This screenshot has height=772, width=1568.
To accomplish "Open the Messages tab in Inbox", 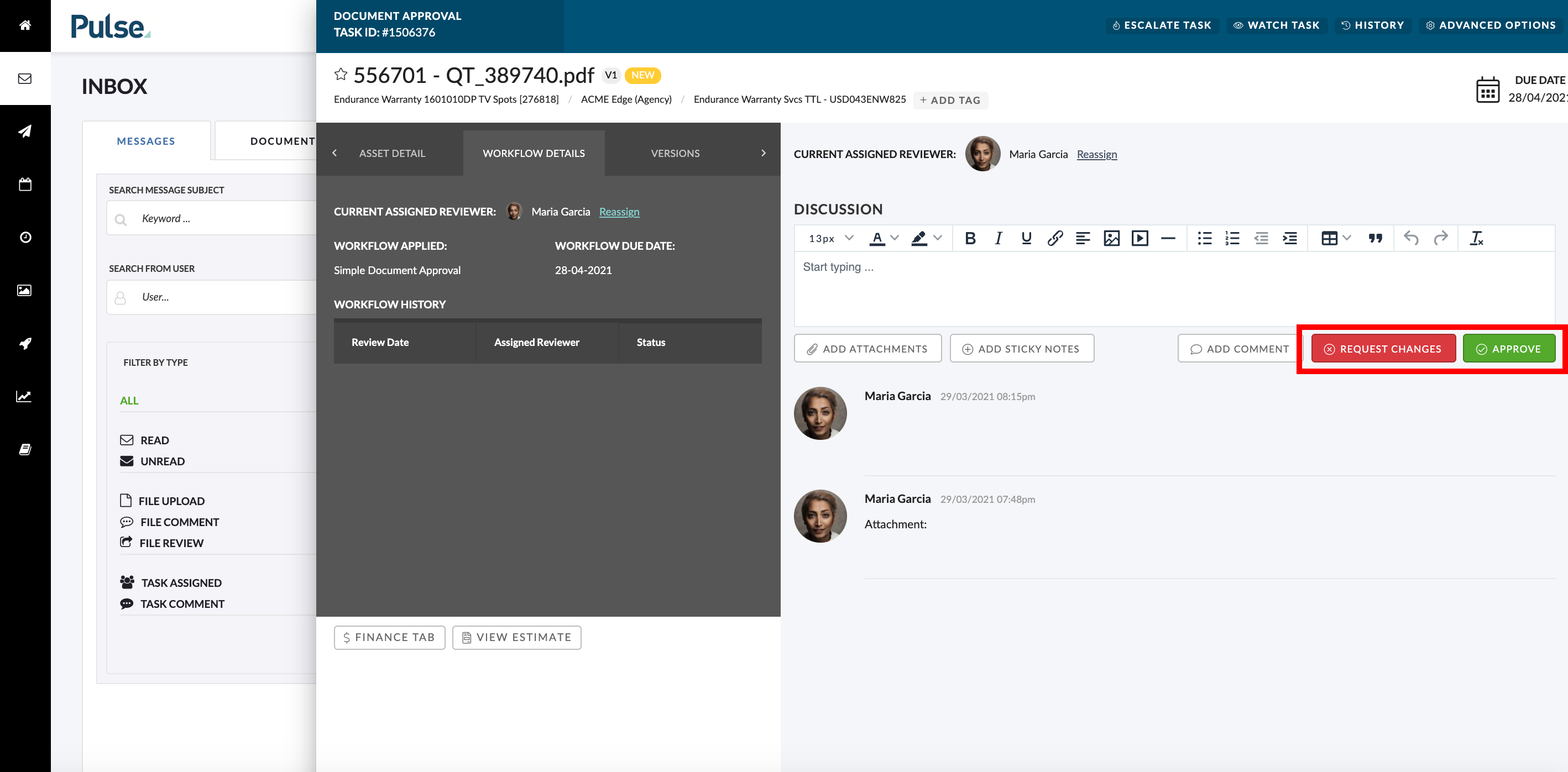I will tap(146, 141).
